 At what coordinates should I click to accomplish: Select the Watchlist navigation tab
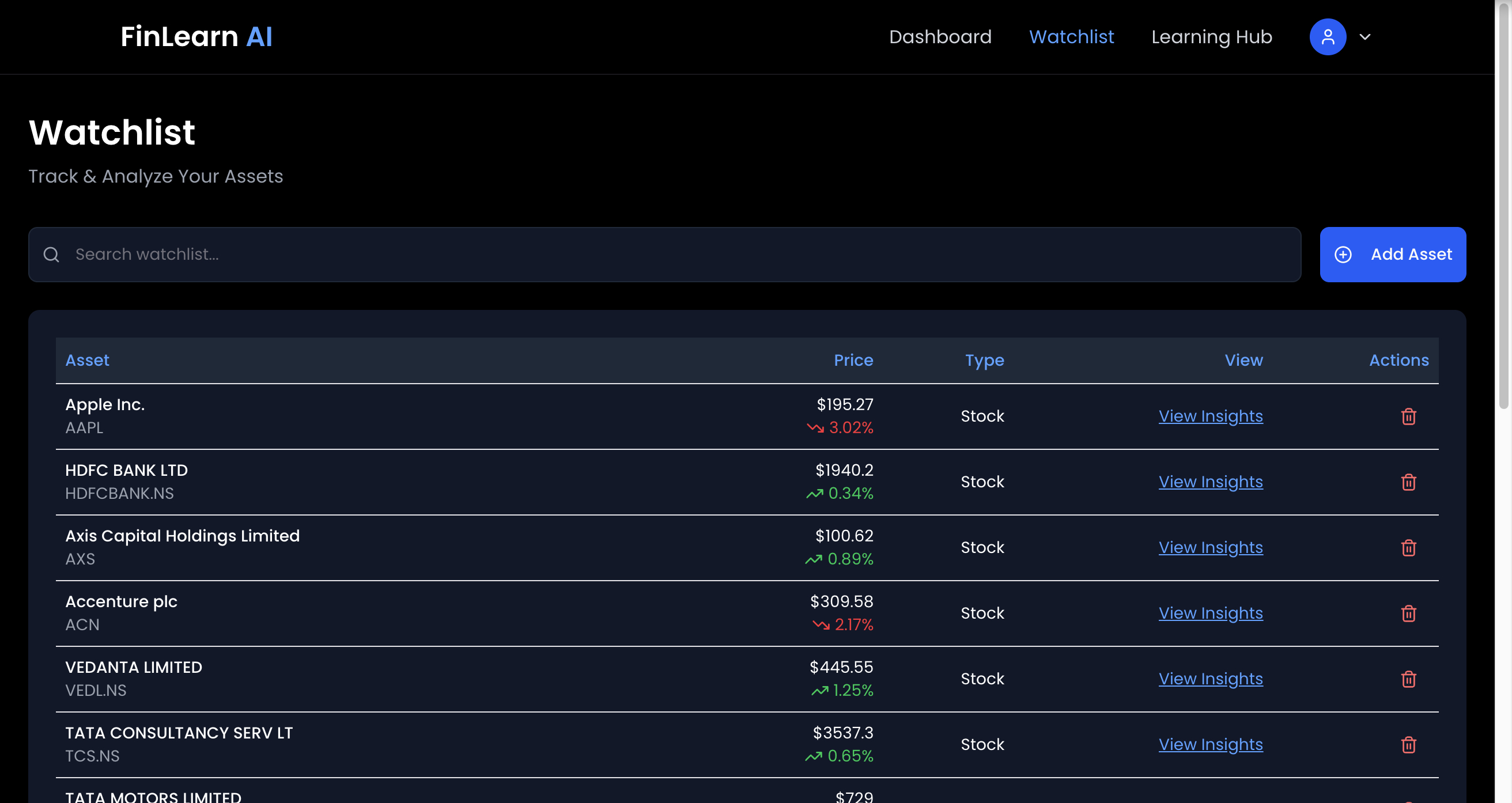coord(1071,37)
